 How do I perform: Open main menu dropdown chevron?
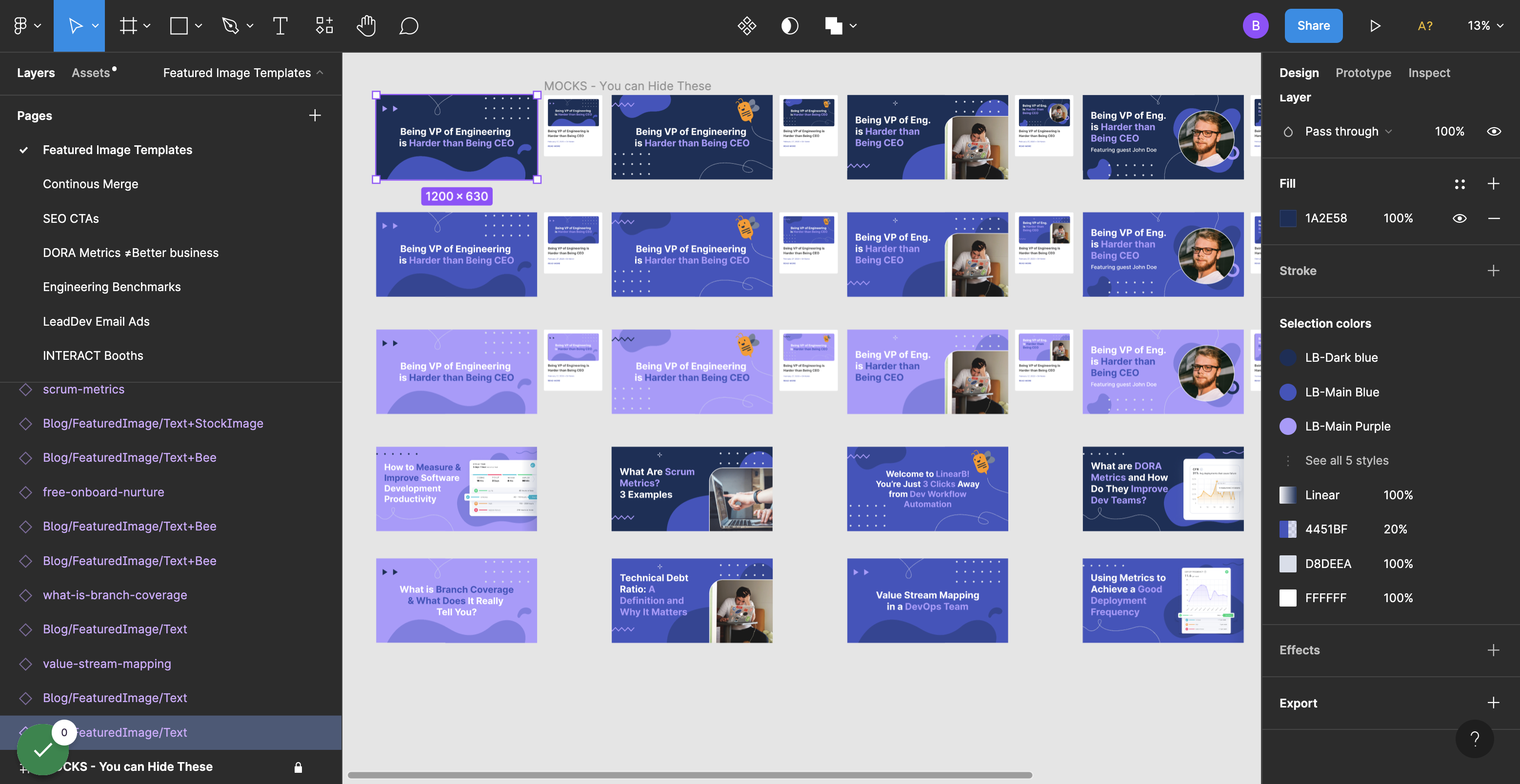coord(38,26)
